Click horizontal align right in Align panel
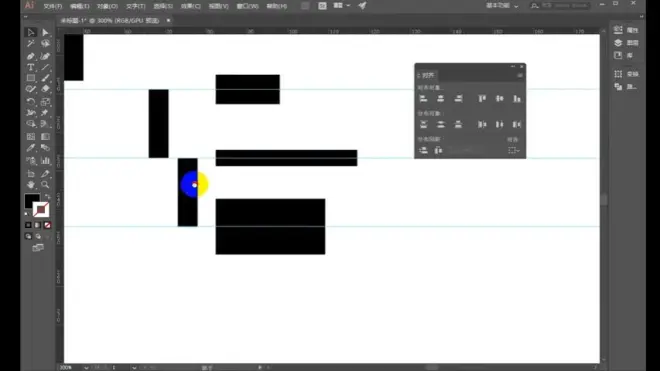The height and width of the screenshot is (371, 660). pyautogui.click(x=458, y=99)
